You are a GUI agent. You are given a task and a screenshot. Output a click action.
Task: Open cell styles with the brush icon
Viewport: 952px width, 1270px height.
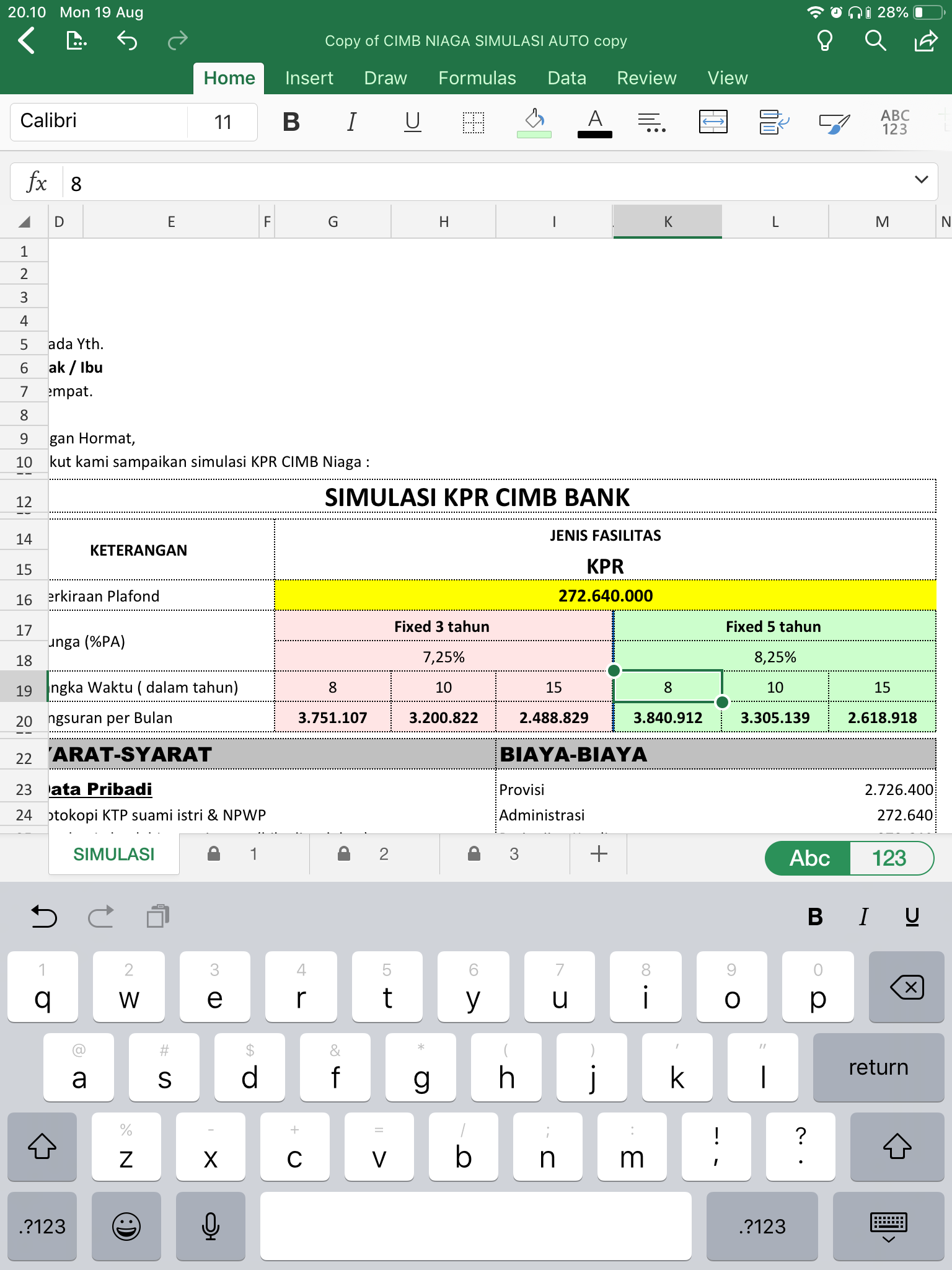click(834, 123)
